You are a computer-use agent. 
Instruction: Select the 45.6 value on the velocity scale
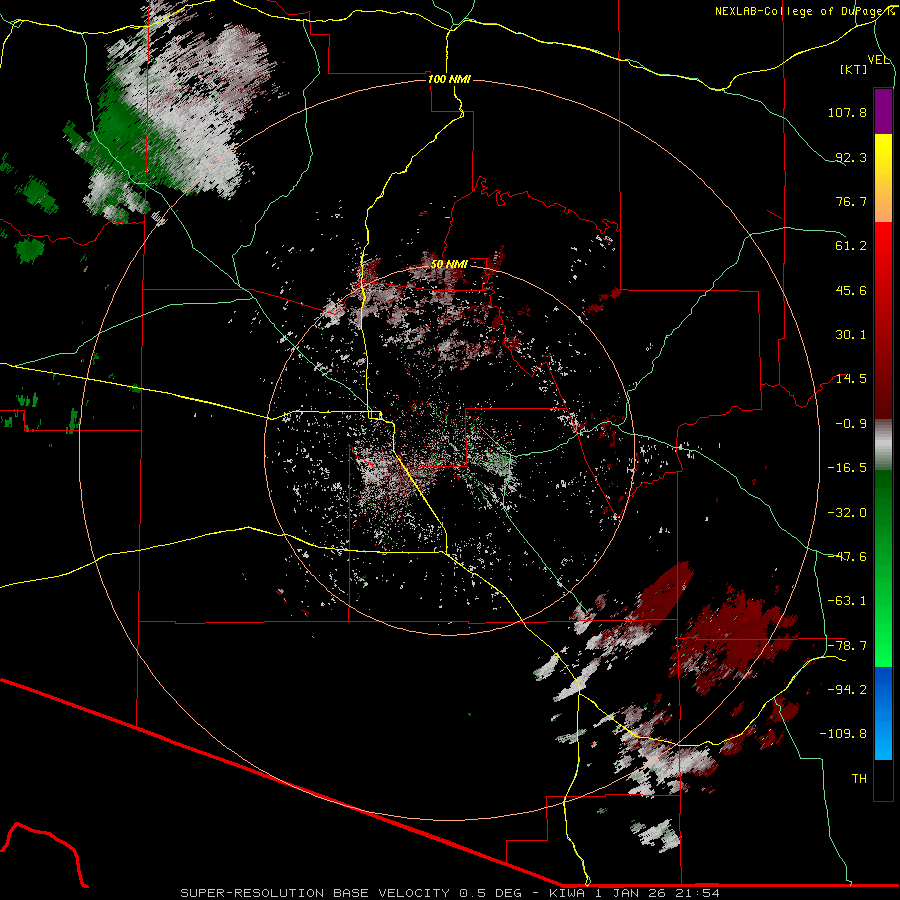coord(851,290)
